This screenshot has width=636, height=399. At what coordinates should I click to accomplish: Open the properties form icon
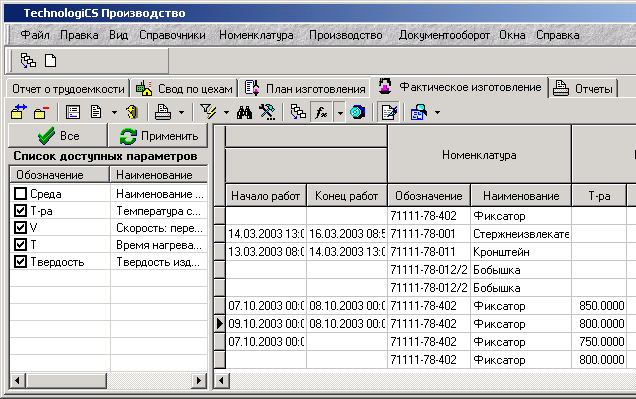[x=73, y=112]
